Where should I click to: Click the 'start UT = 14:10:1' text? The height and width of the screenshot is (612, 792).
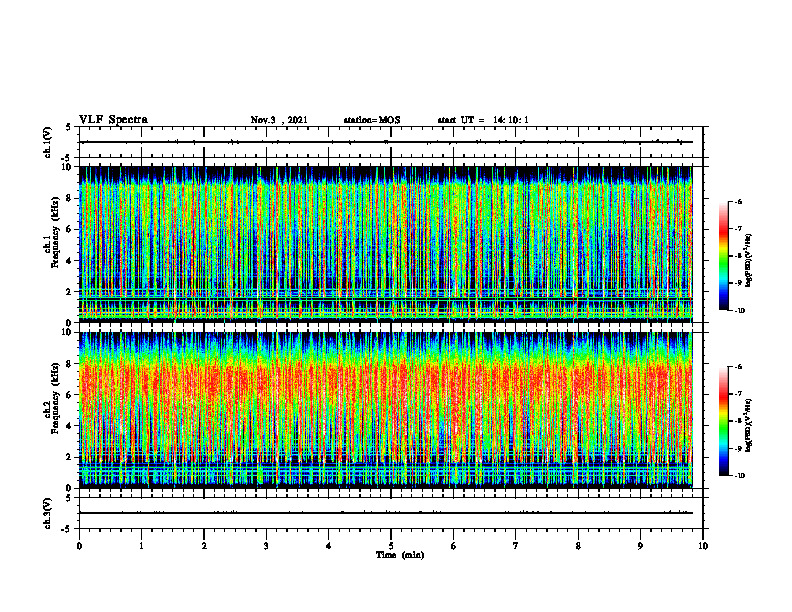click(x=483, y=120)
